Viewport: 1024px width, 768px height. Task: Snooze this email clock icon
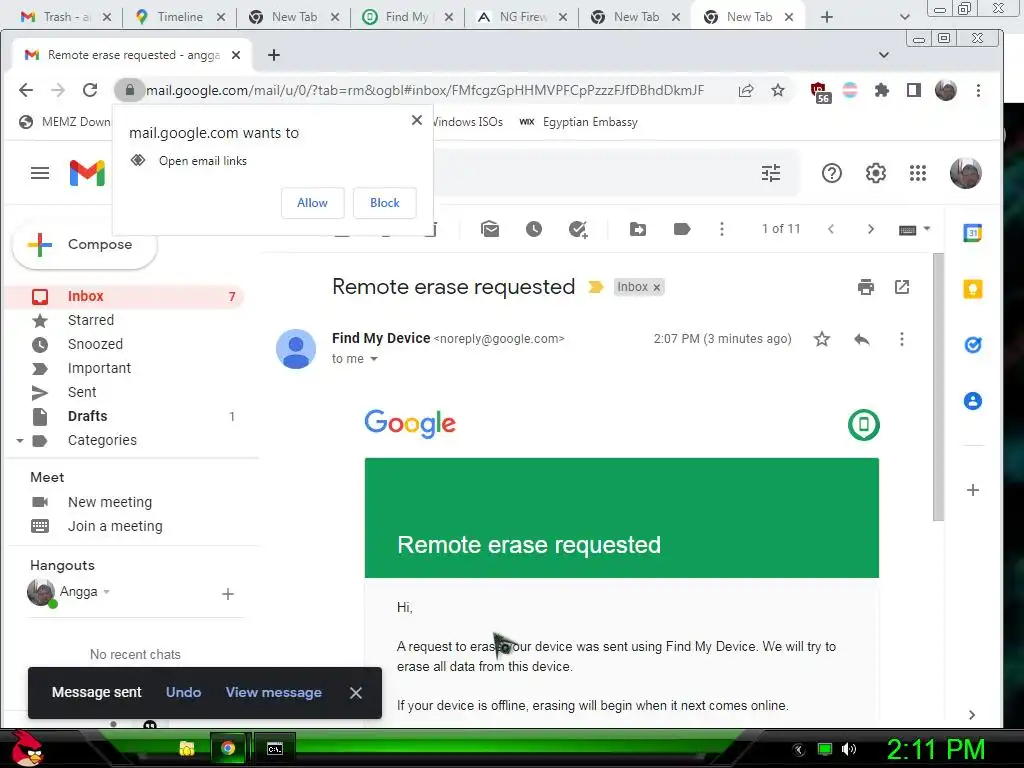pos(534,229)
